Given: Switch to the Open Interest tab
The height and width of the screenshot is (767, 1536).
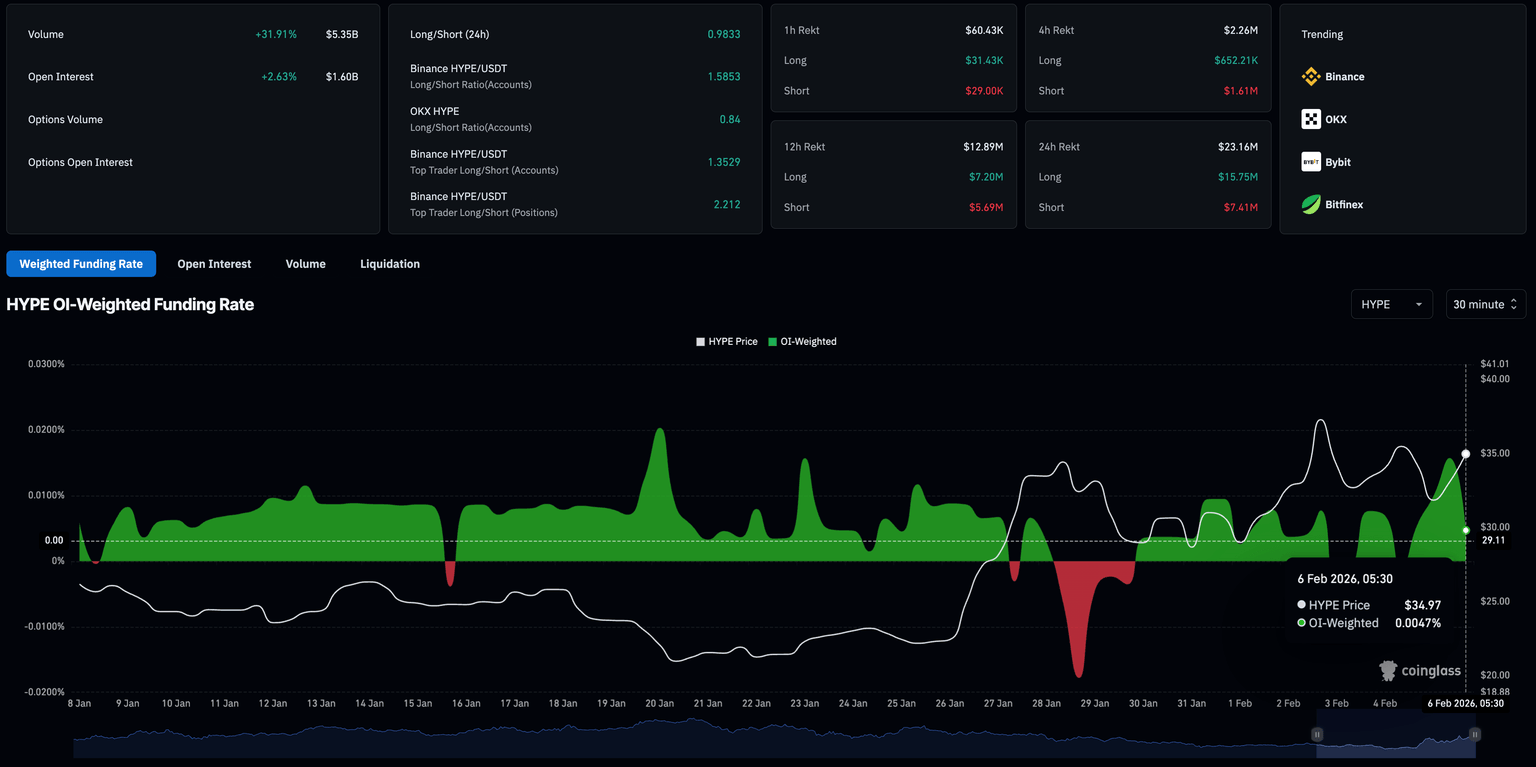Looking at the screenshot, I should (x=214, y=264).
